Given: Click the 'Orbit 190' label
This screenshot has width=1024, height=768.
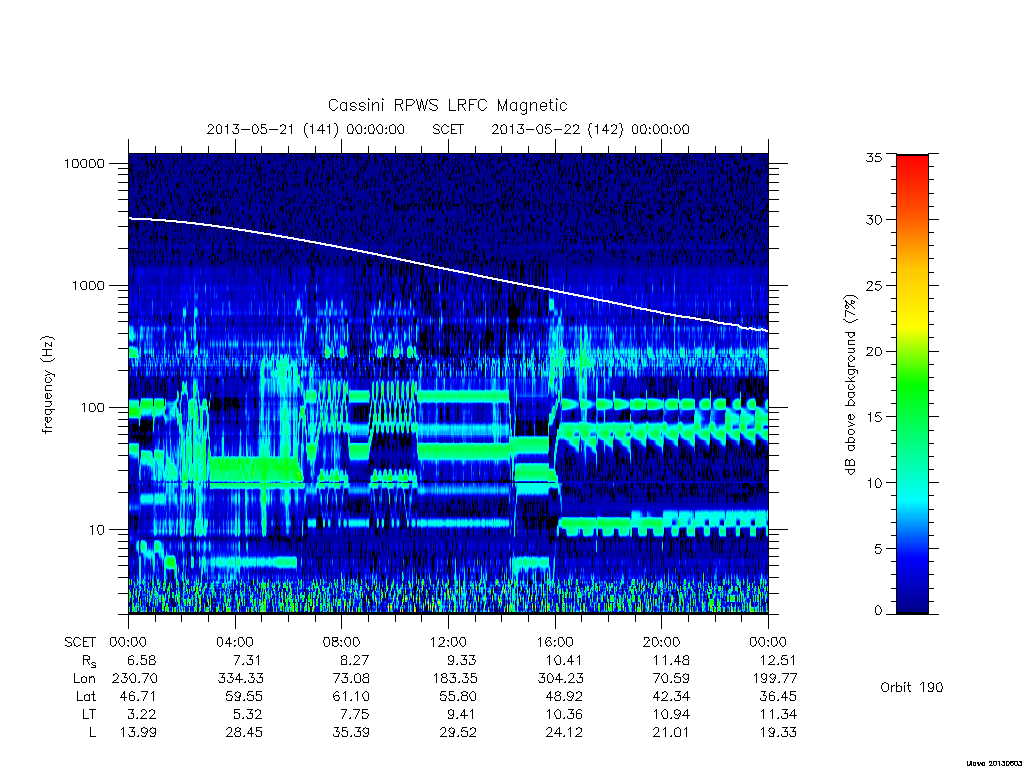Looking at the screenshot, I should pyautogui.click(x=912, y=687).
